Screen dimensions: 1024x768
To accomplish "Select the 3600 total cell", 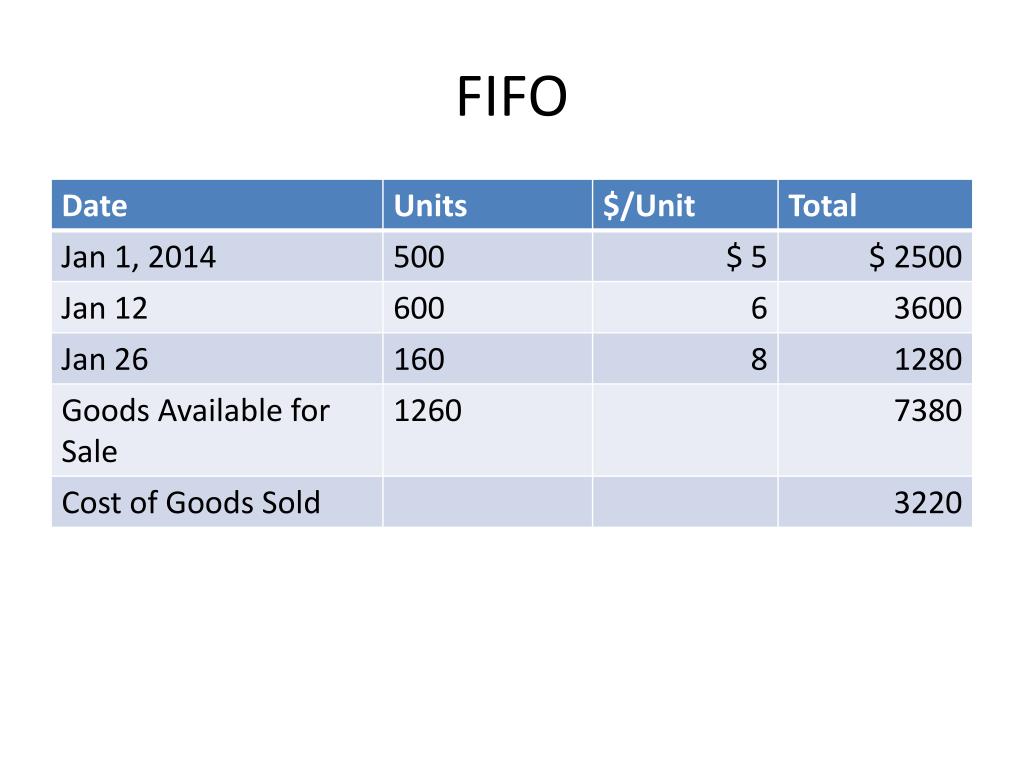I will [x=928, y=308].
